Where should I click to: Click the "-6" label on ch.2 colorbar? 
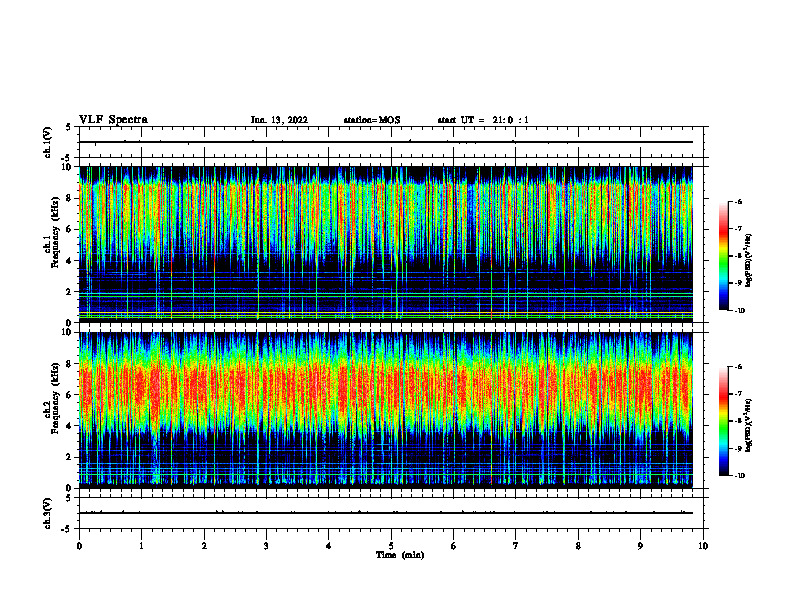739,367
